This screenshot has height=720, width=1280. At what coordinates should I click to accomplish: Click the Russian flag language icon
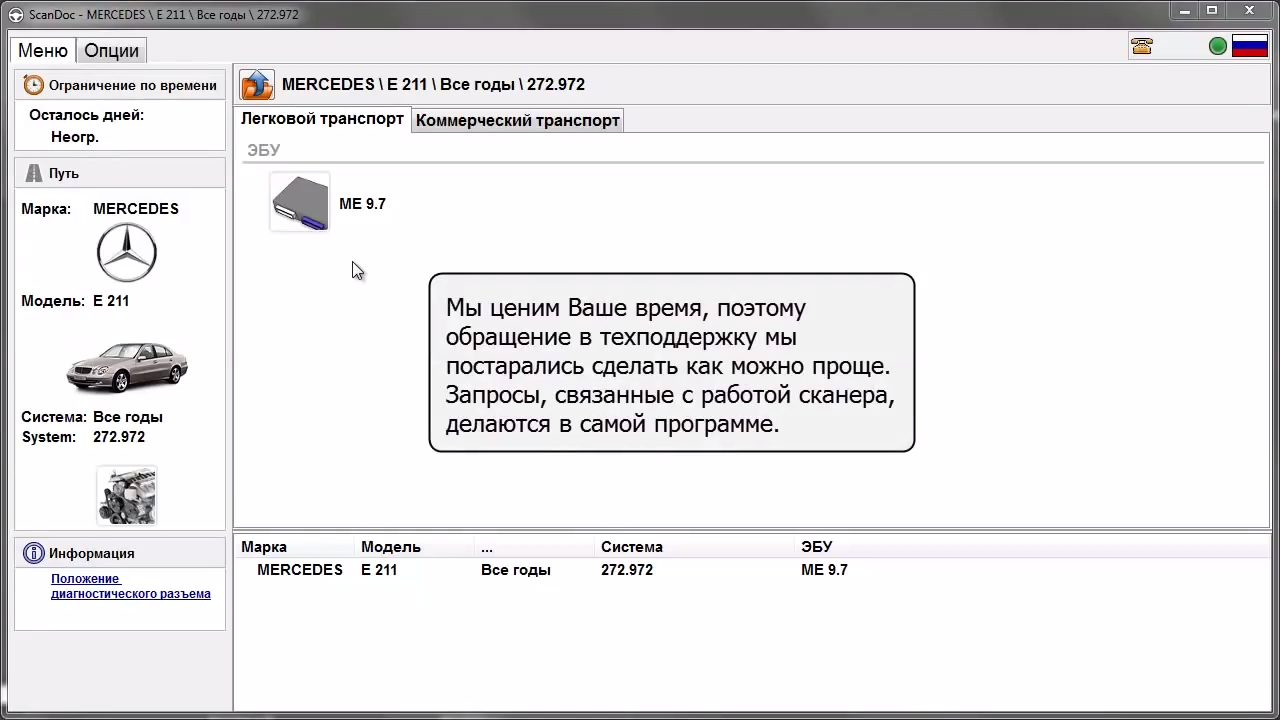[x=1250, y=46]
